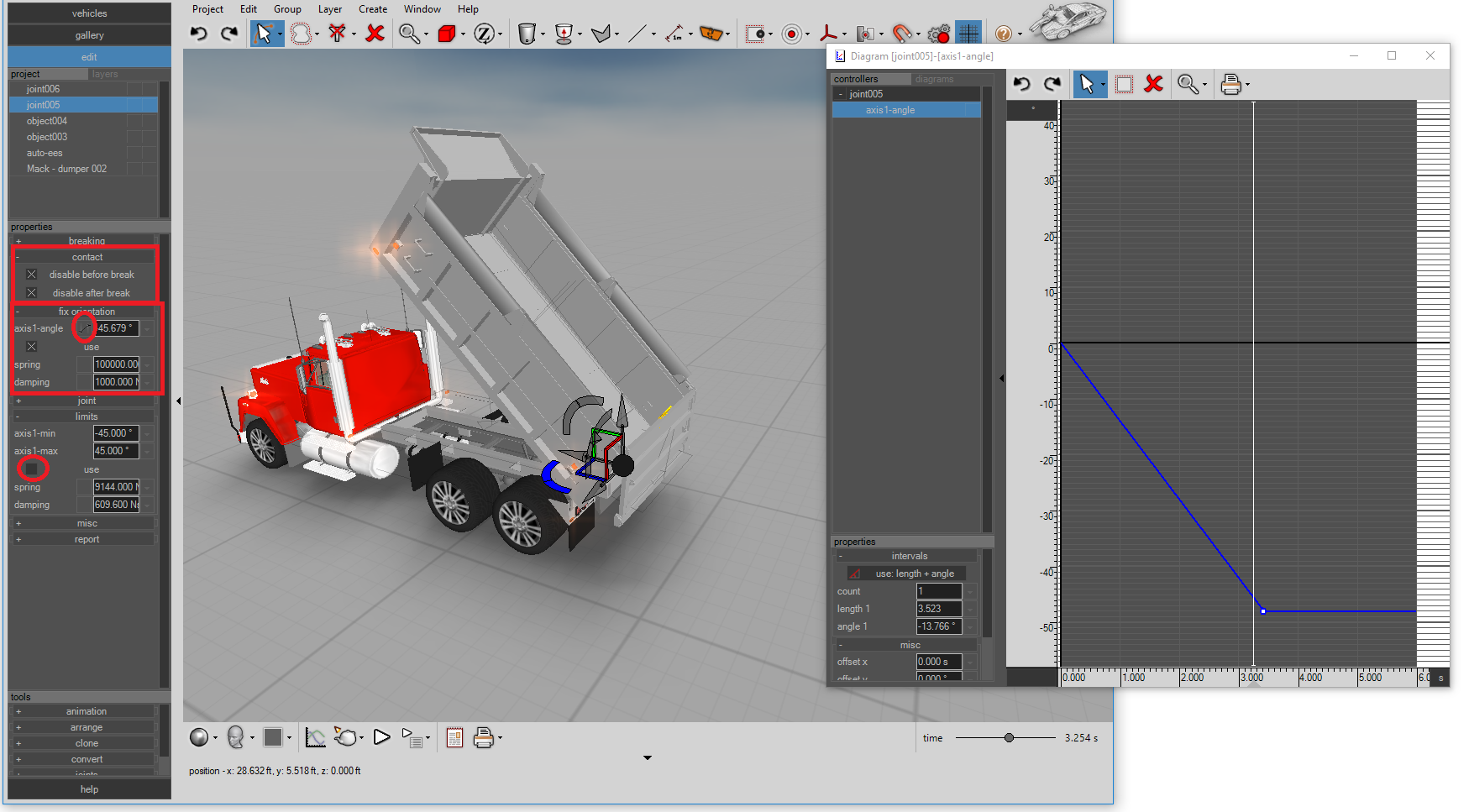1469x812 pixels.
Task: Click the red coordinate axes icon
Action: pos(828,34)
